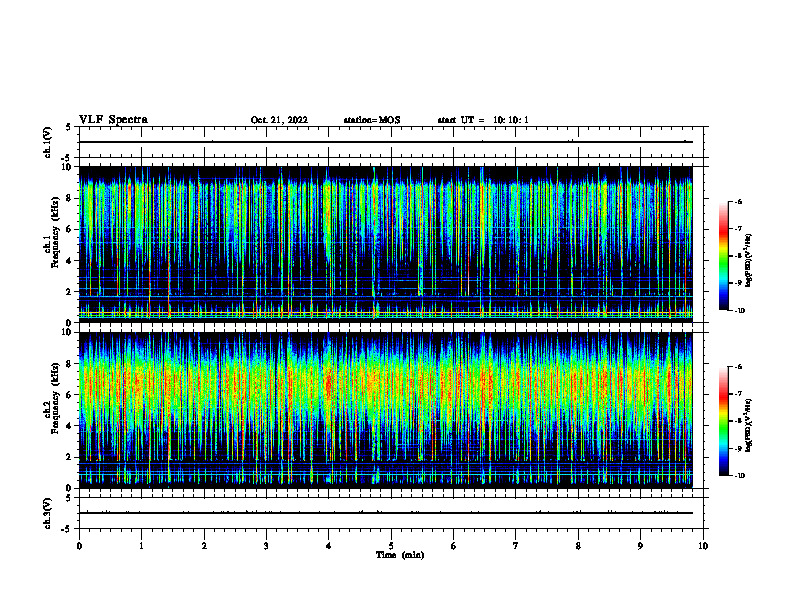
Task: Click the time axis tick label "9"
Action: (640, 546)
